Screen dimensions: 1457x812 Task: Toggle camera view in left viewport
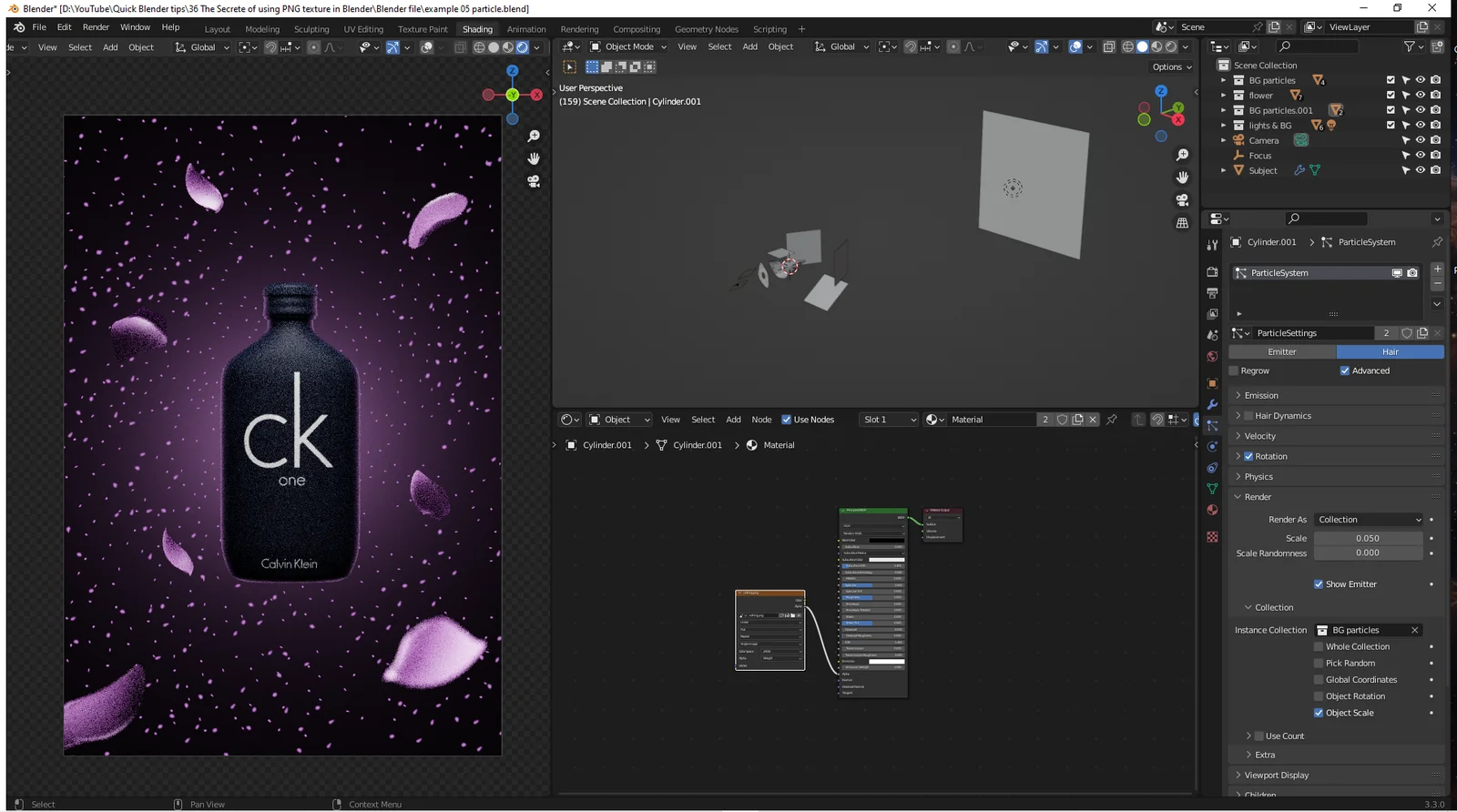[x=534, y=181]
